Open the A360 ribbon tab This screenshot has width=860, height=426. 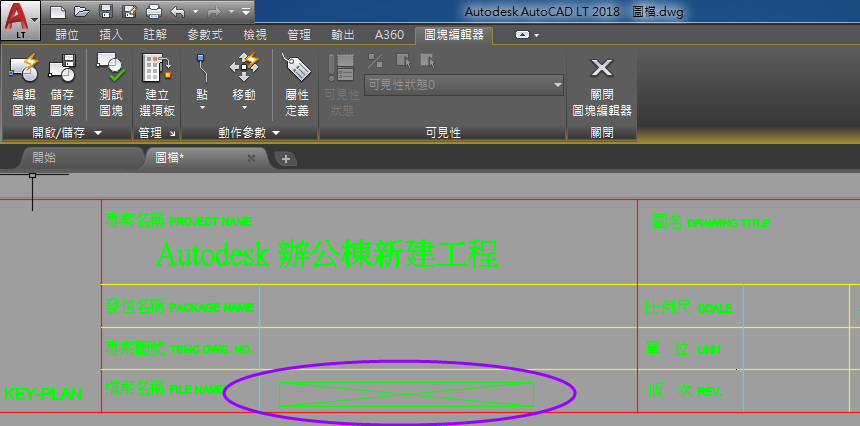pos(389,35)
